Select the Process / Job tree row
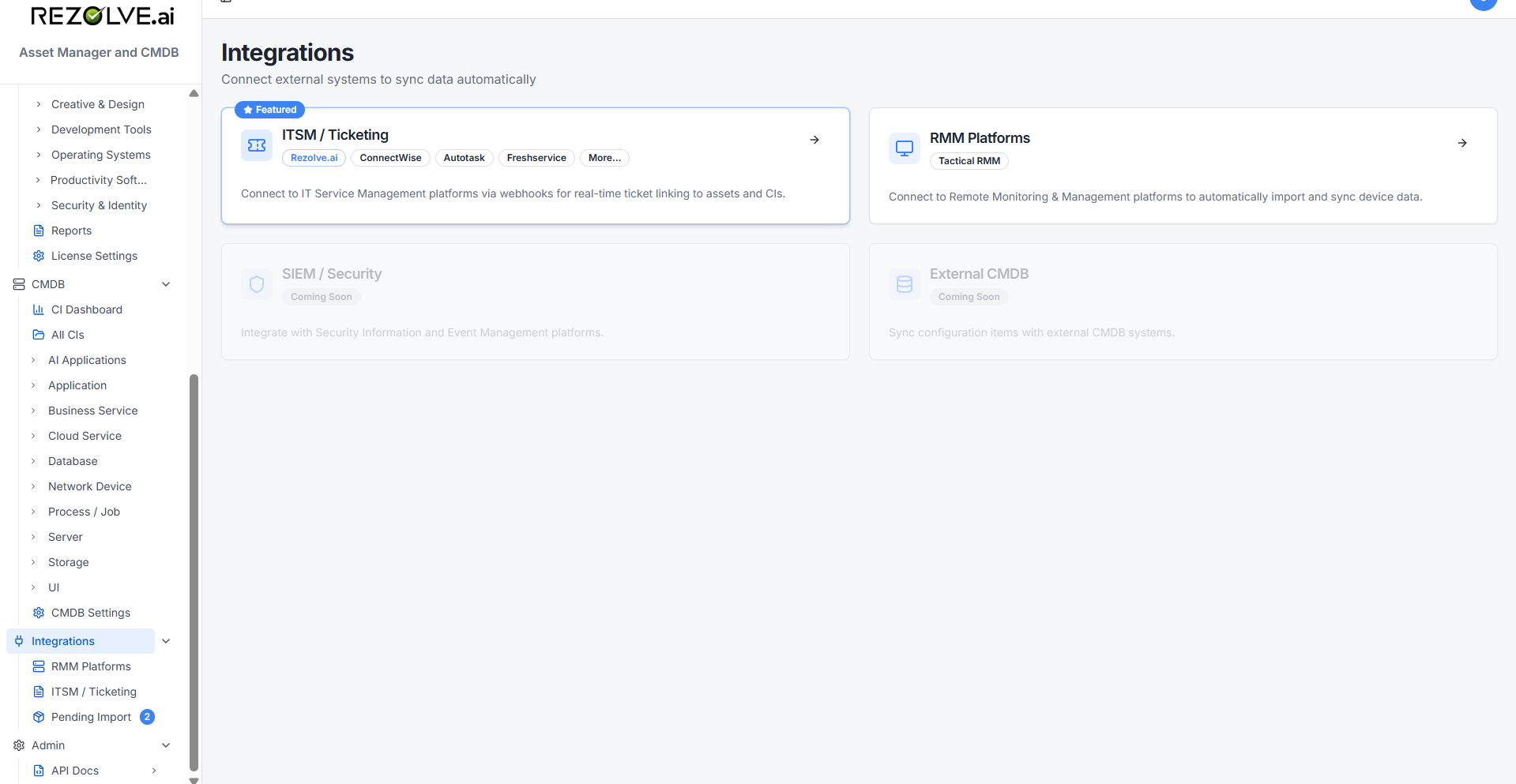 click(84, 512)
